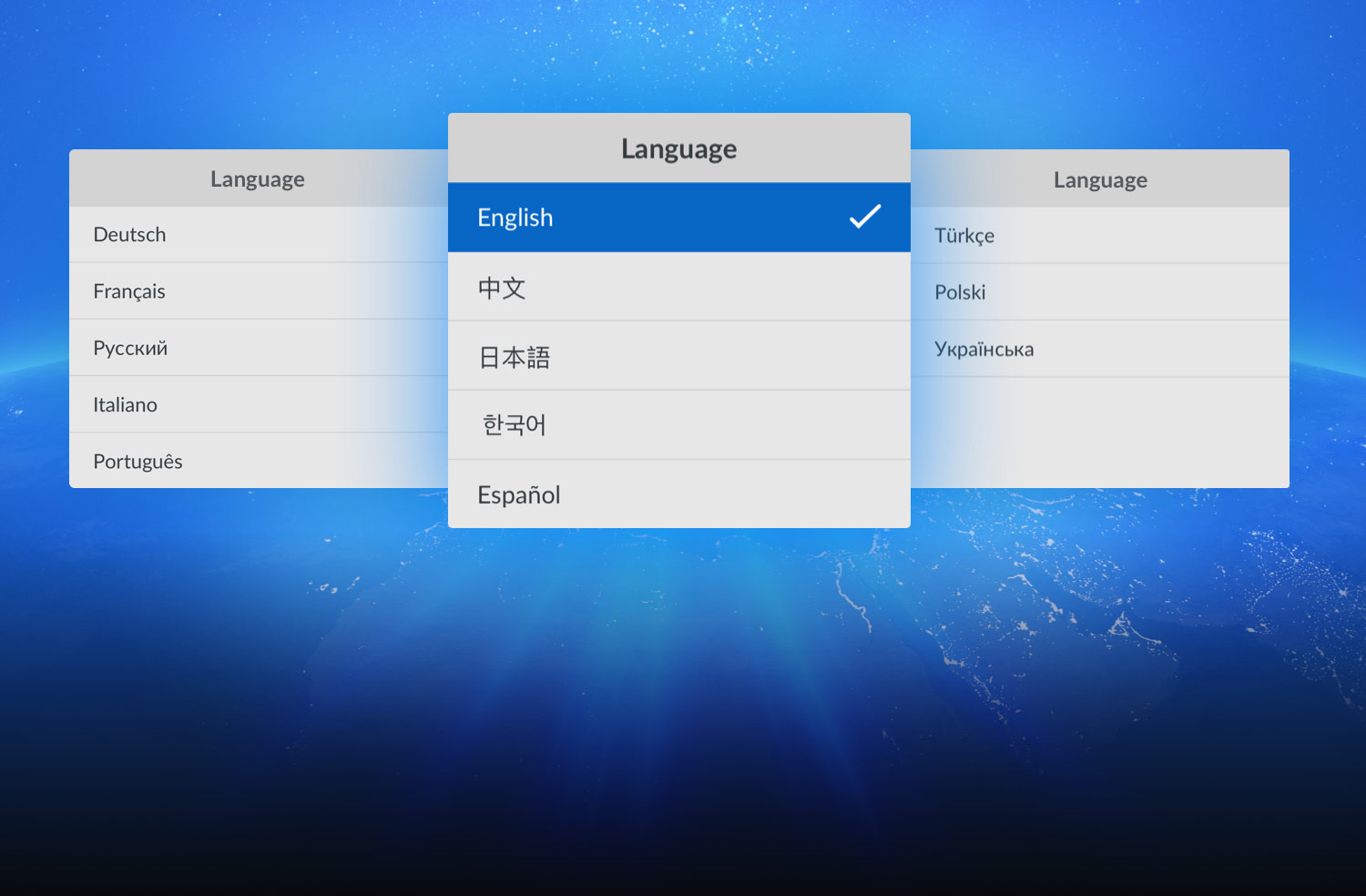Click the checkmark next to English

coord(864,217)
